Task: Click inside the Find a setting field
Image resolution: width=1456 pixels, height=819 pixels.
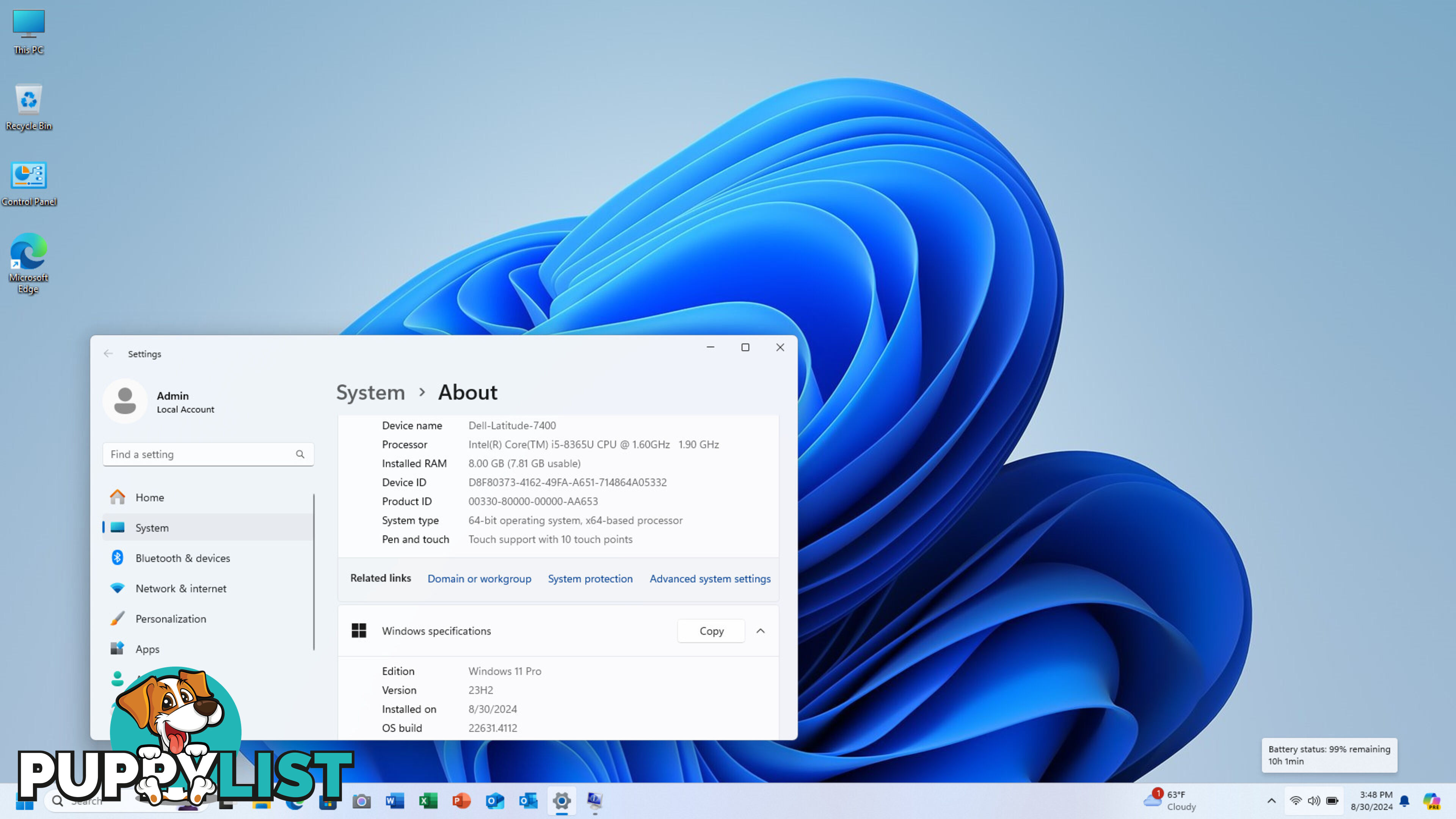Action: coord(208,455)
